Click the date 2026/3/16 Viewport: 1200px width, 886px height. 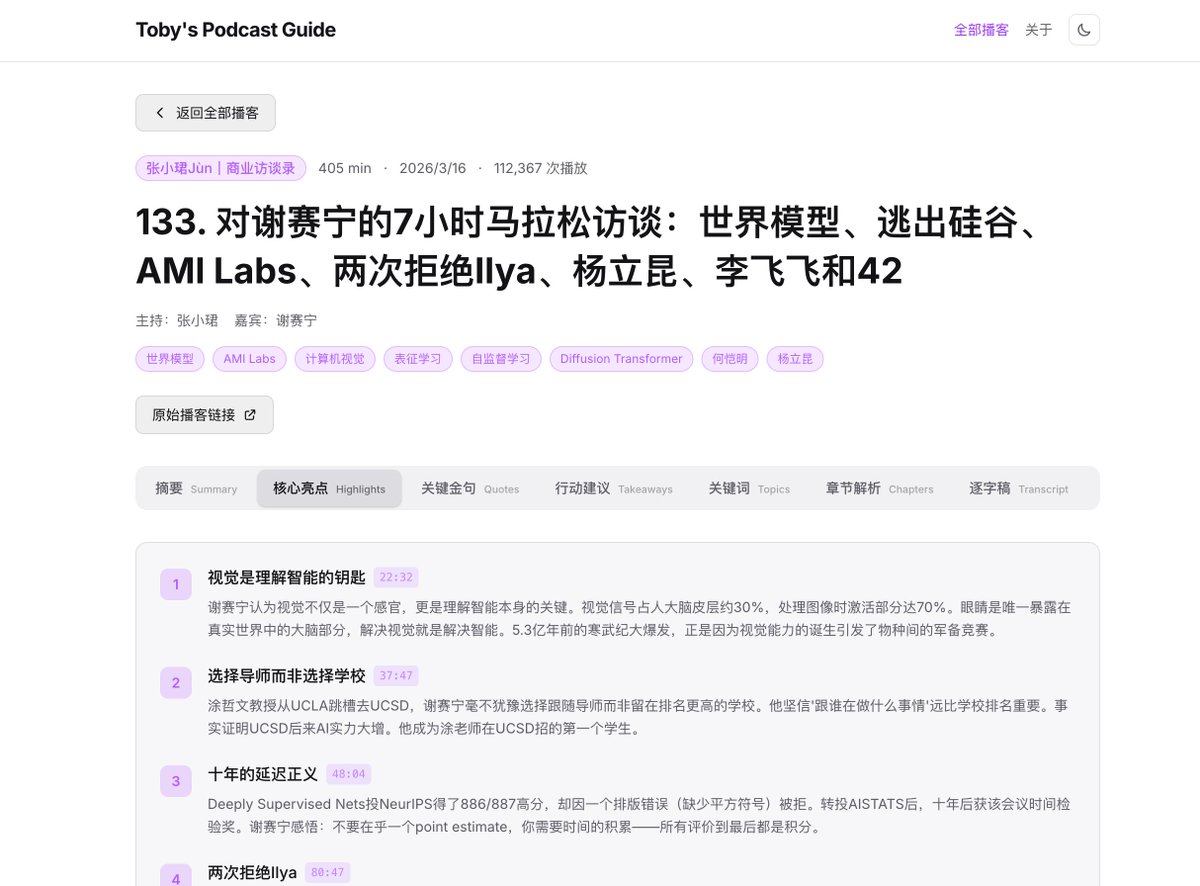pos(433,168)
